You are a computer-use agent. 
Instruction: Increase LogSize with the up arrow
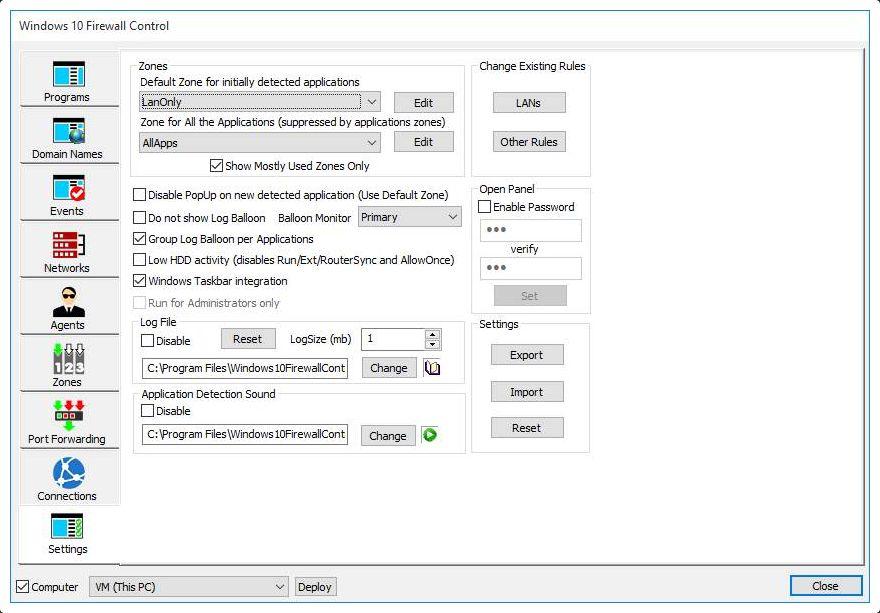point(433,335)
